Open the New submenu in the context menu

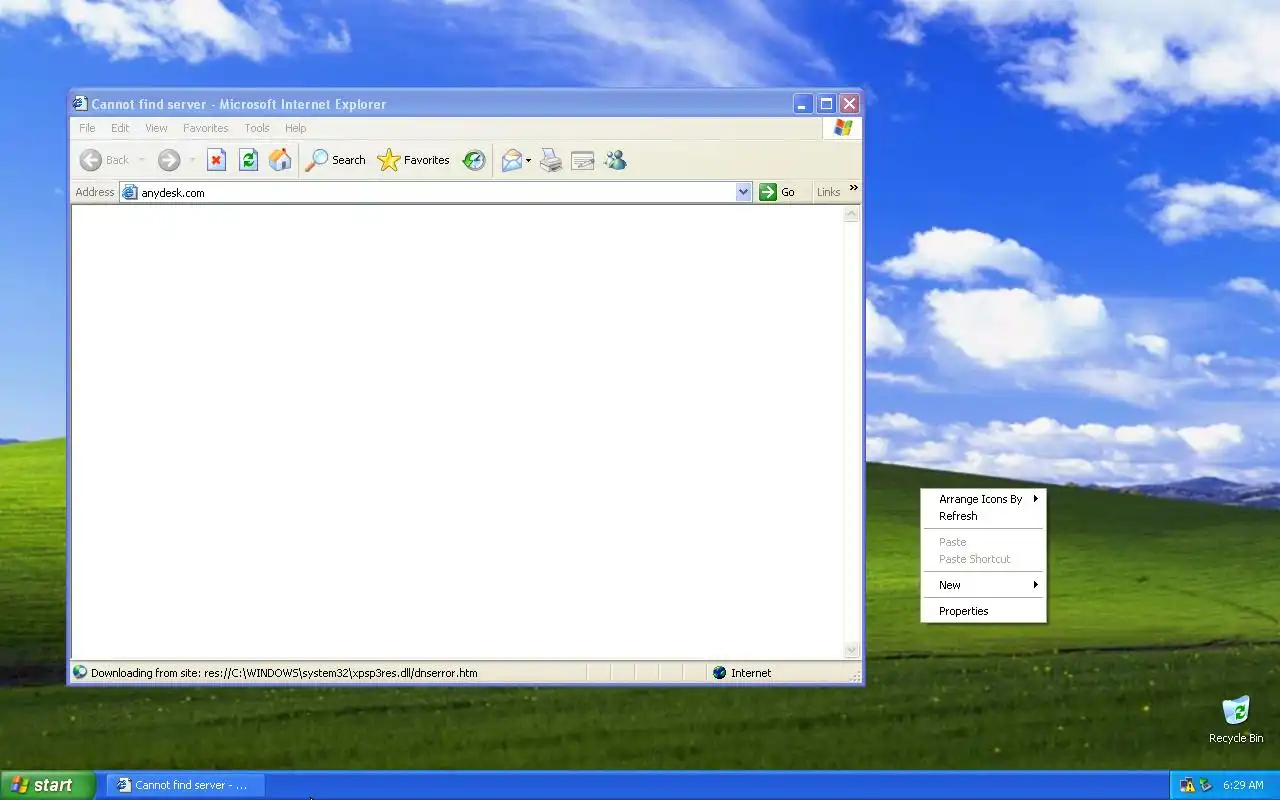(984, 585)
